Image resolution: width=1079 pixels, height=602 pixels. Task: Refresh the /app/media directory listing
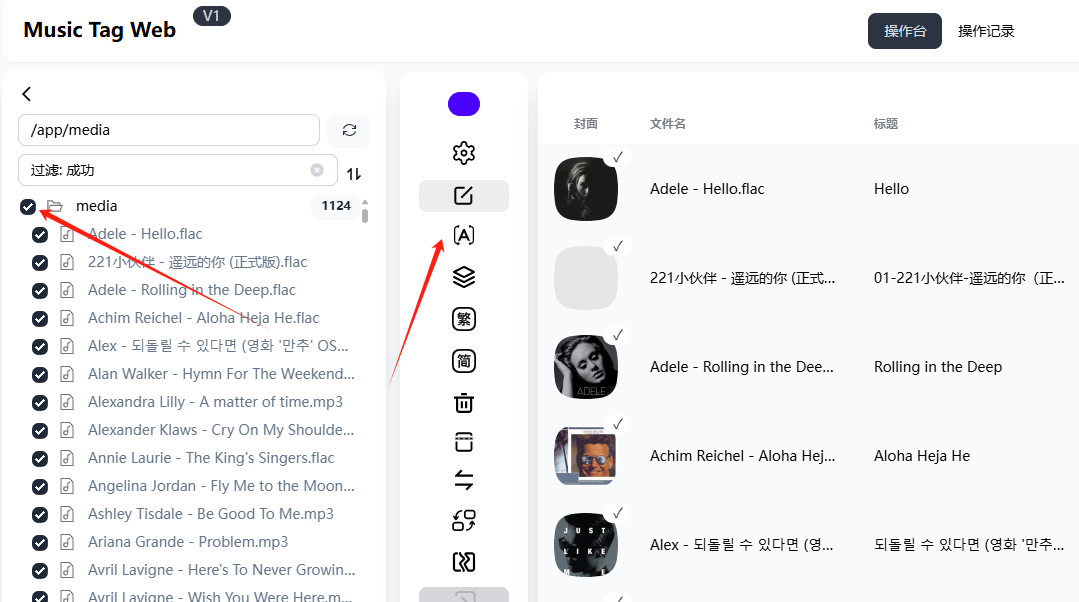coord(349,130)
